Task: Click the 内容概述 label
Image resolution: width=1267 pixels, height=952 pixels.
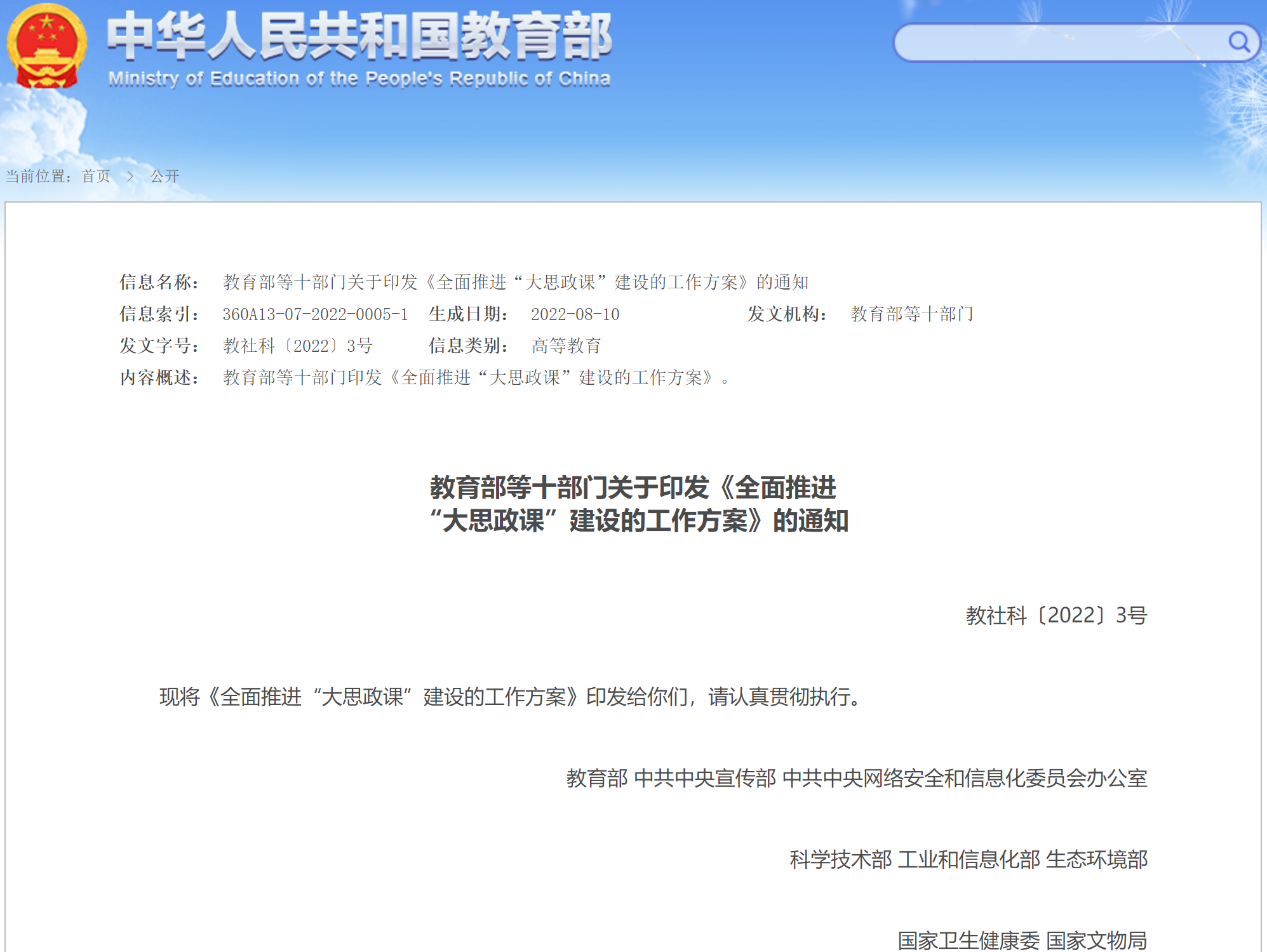Action: [x=159, y=377]
